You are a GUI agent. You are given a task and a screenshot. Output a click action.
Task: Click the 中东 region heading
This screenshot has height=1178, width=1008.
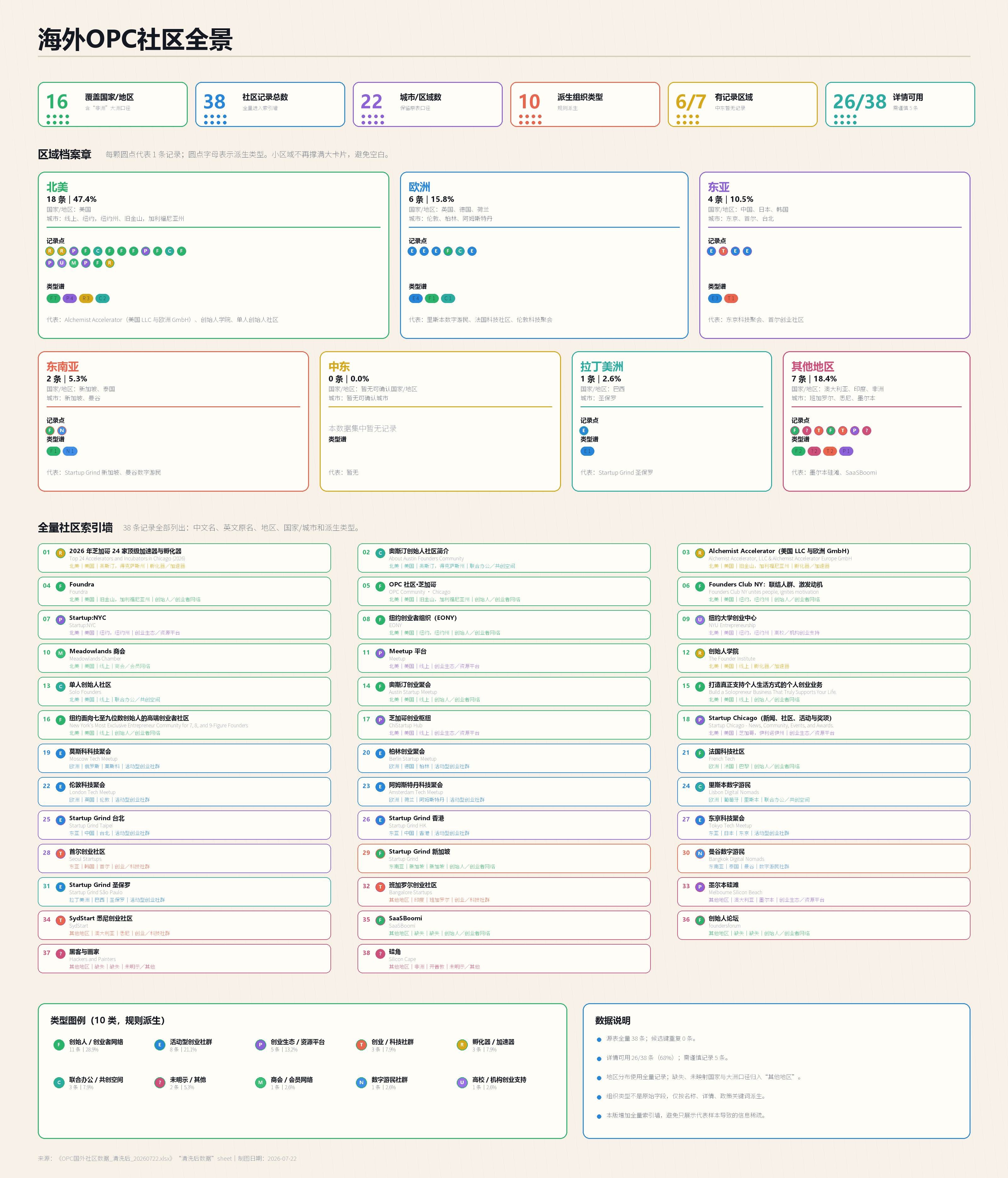[339, 367]
